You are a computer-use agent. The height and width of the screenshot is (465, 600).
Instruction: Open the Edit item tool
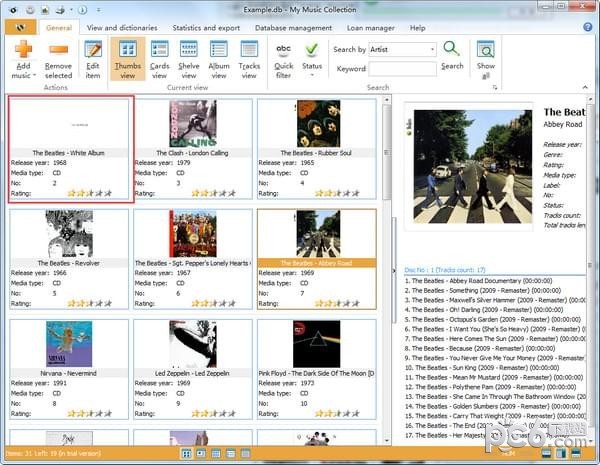(93, 60)
